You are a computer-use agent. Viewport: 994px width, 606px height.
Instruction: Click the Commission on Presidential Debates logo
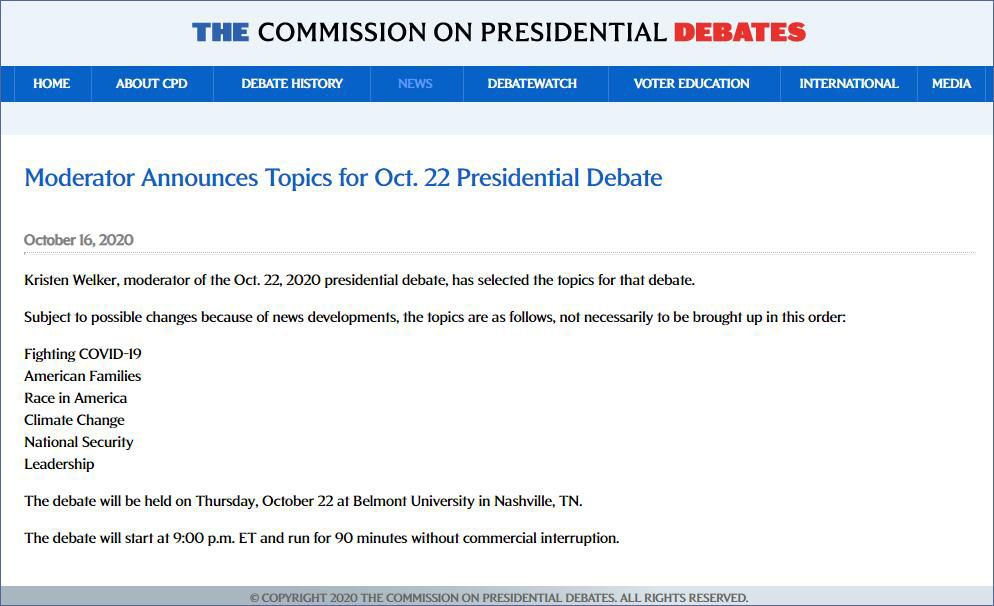click(x=498, y=32)
